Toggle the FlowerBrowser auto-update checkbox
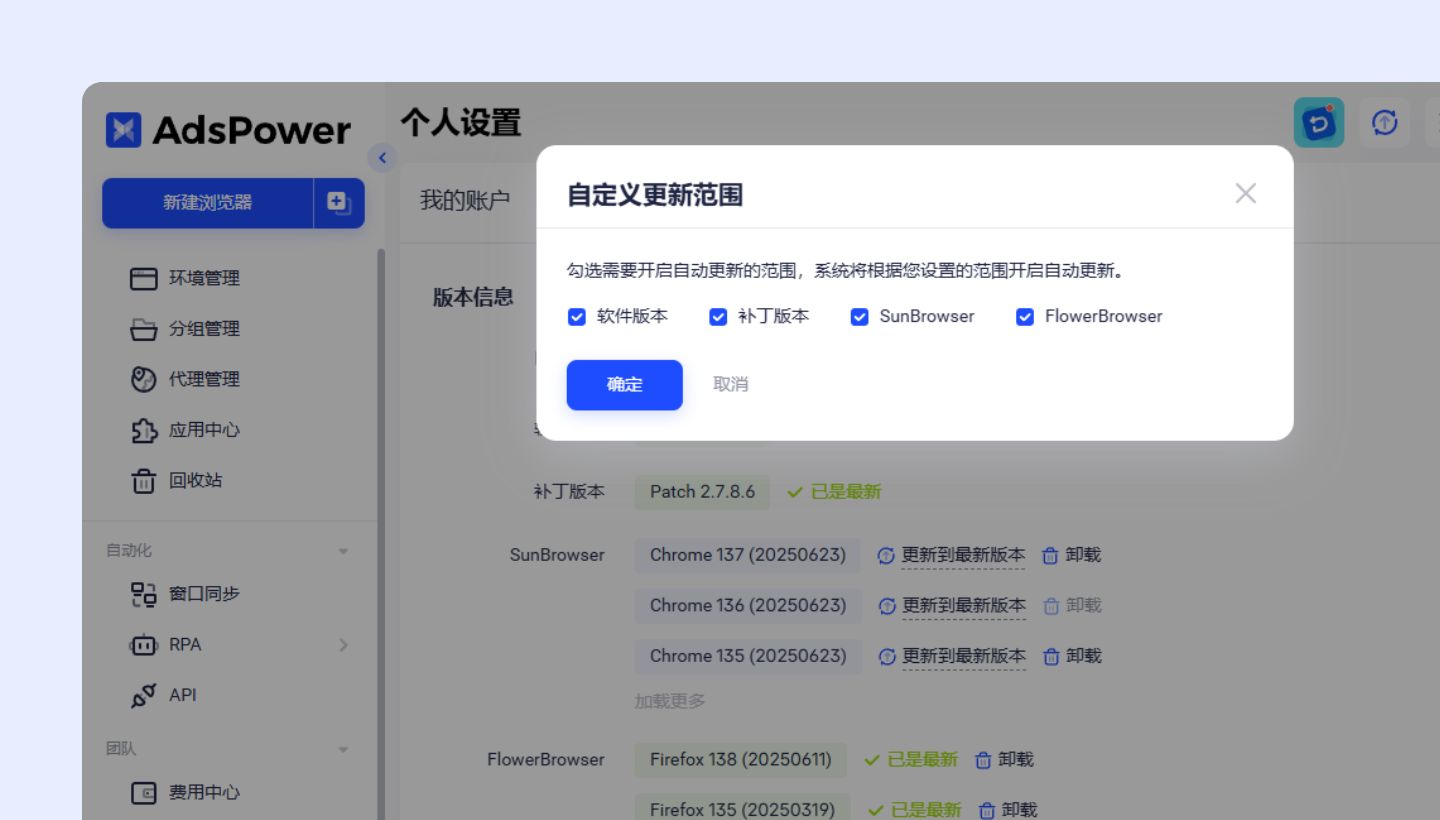The image size is (1440, 820). coord(1025,317)
